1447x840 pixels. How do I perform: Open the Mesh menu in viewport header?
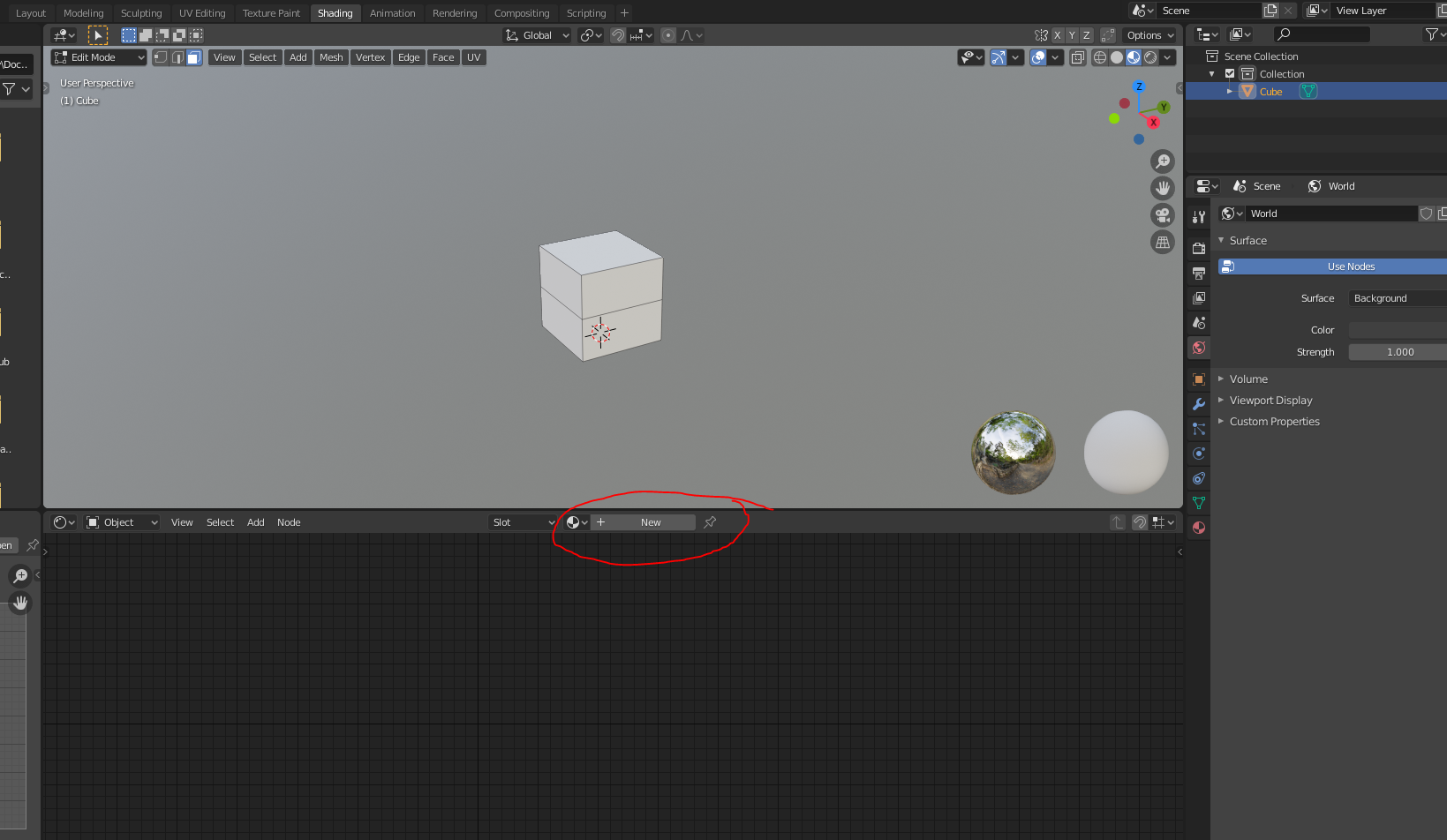331,57
